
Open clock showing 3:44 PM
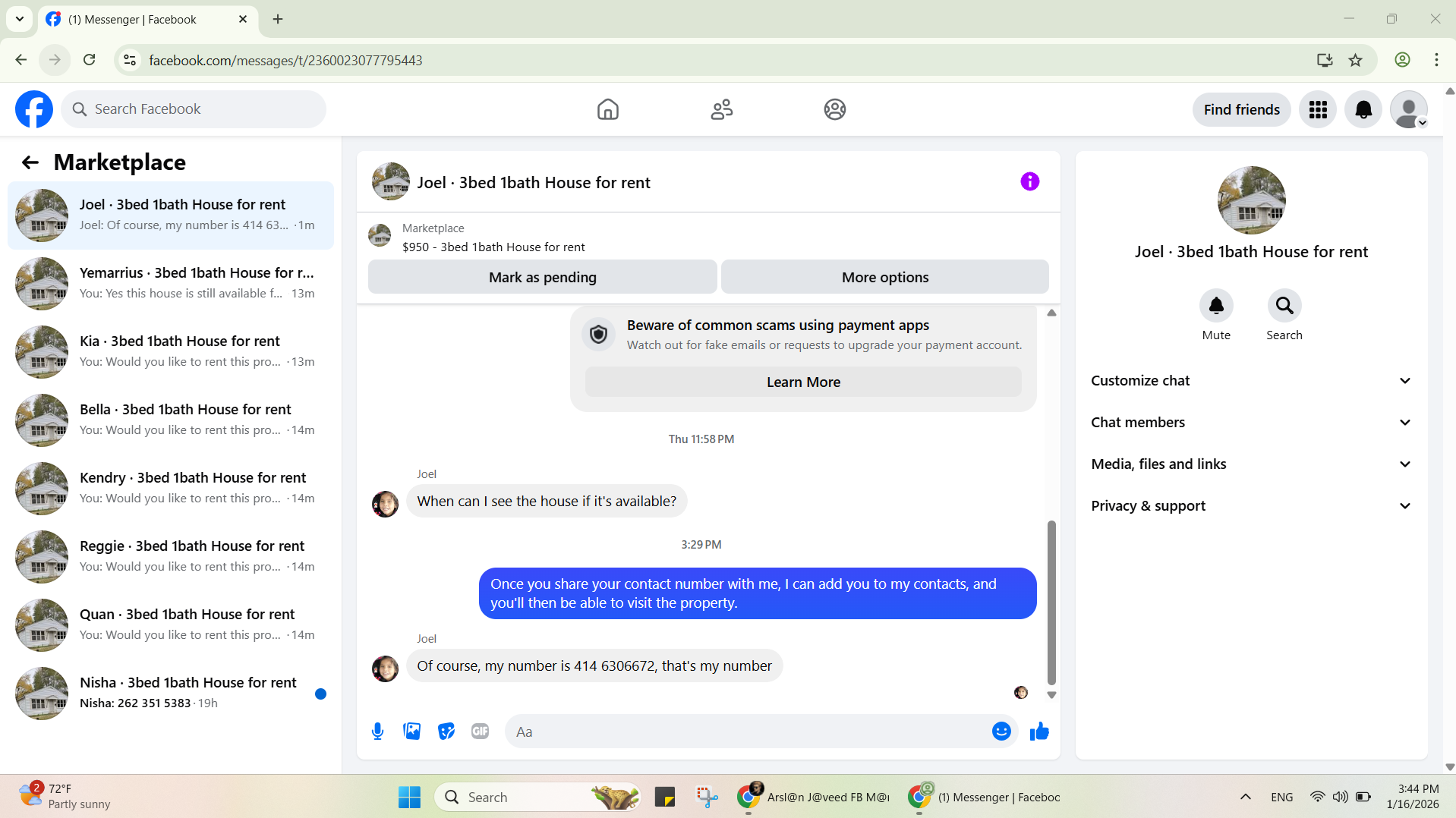point(1413,797)
